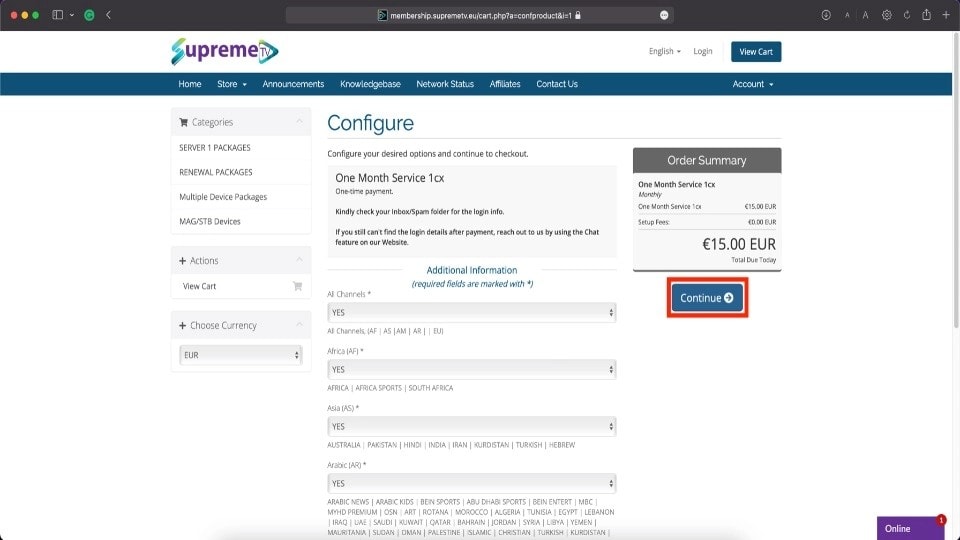Click the Safari share icon
Screen dimensions: 960x540
click(x=926, y=15)
